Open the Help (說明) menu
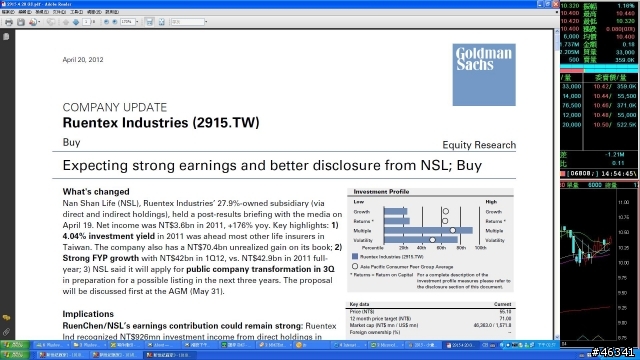640x360 pixels. pos(112,12)
